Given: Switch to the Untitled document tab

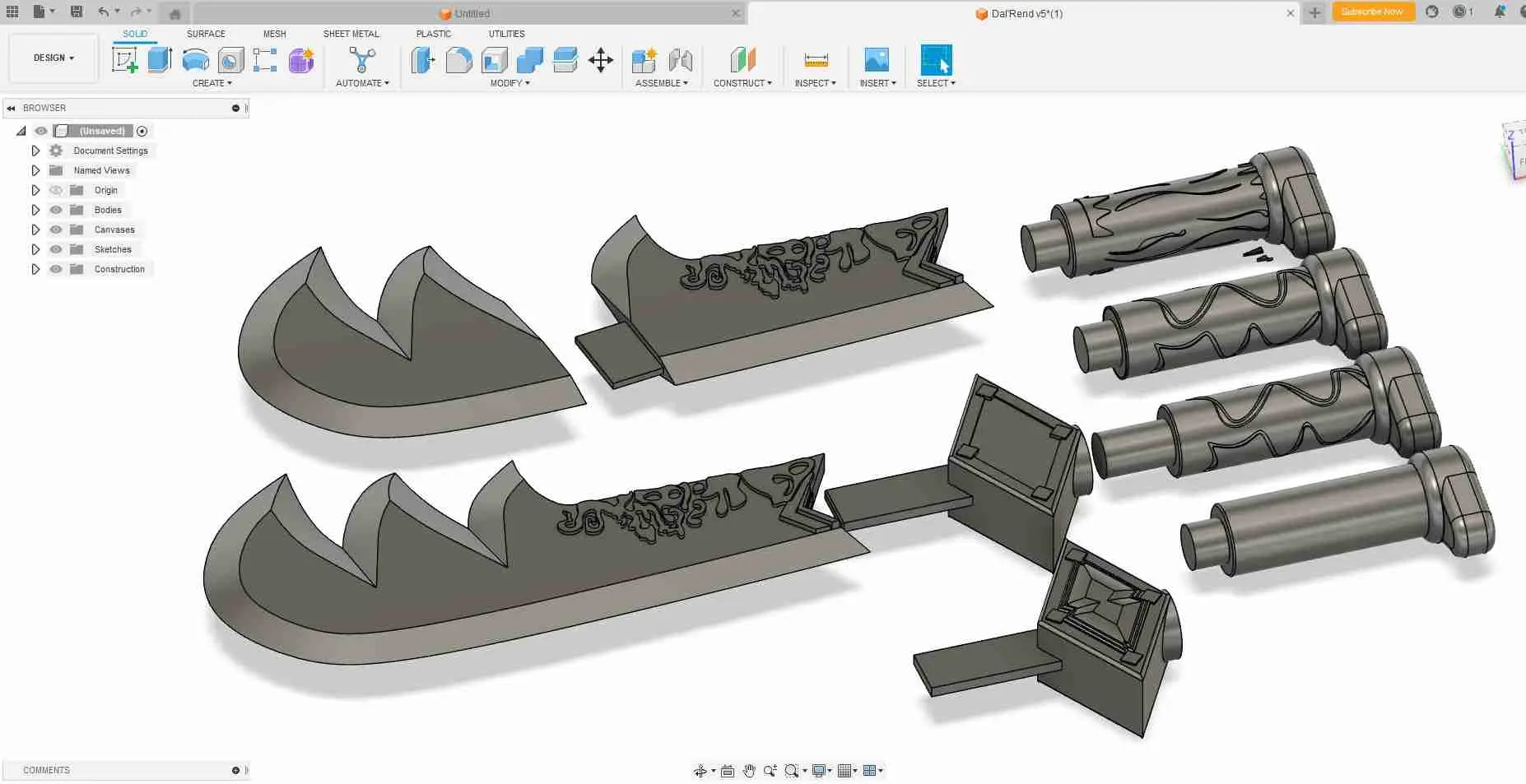Looking at the screenshot, I should coord(470,13).
